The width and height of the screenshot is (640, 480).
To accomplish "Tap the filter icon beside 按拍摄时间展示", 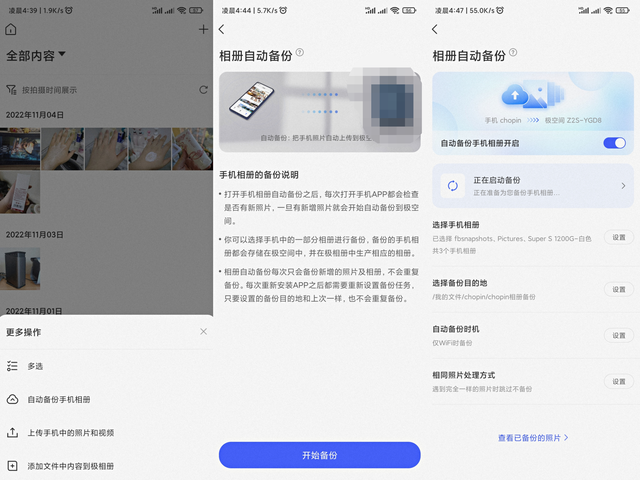I will [x=11, y=89].
